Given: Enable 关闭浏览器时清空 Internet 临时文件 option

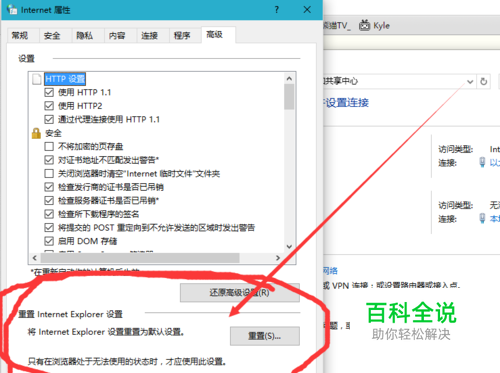Looking at the screenshot, I should click(49, 173).
